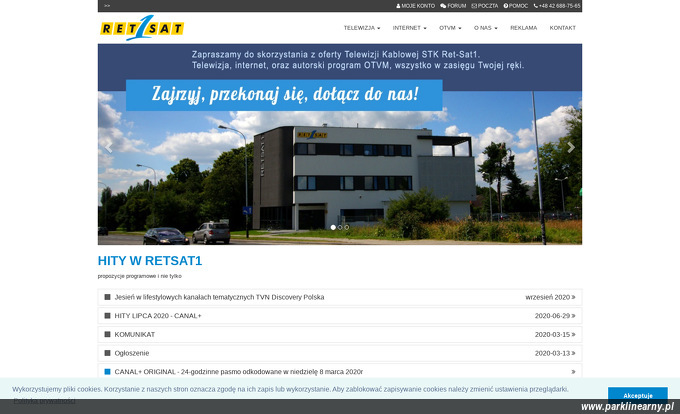This screenshot has height=414, width=680.
Task: Click the blue square beside CANAL+ ORIGINAL
Action: pos(108,372)
